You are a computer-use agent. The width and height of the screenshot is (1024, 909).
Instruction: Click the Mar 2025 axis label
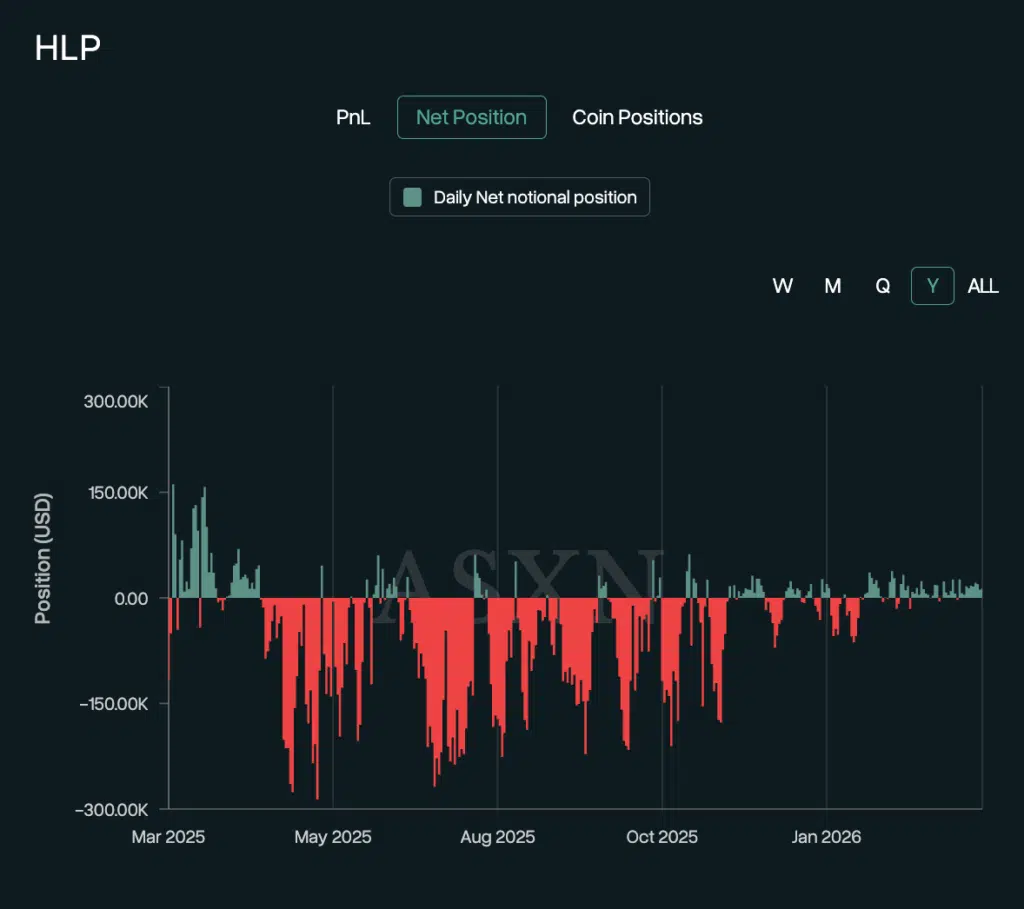[168, 837]
